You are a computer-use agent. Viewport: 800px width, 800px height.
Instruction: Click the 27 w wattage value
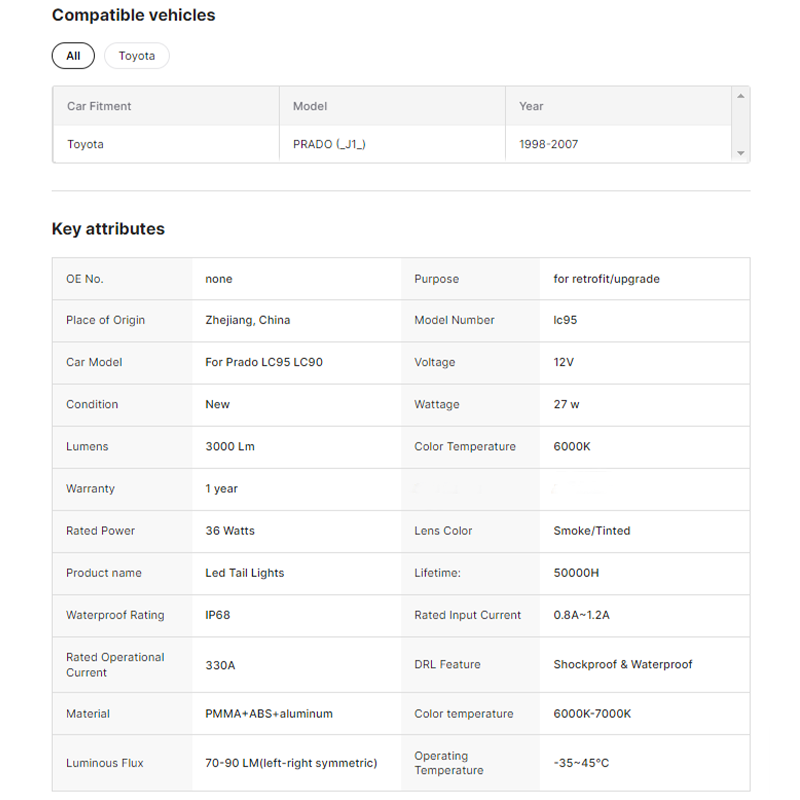[x=566, y=404]
